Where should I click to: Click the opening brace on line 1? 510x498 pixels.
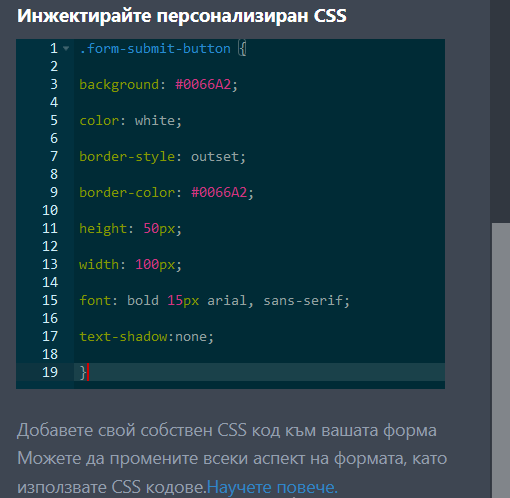(242, 49)
